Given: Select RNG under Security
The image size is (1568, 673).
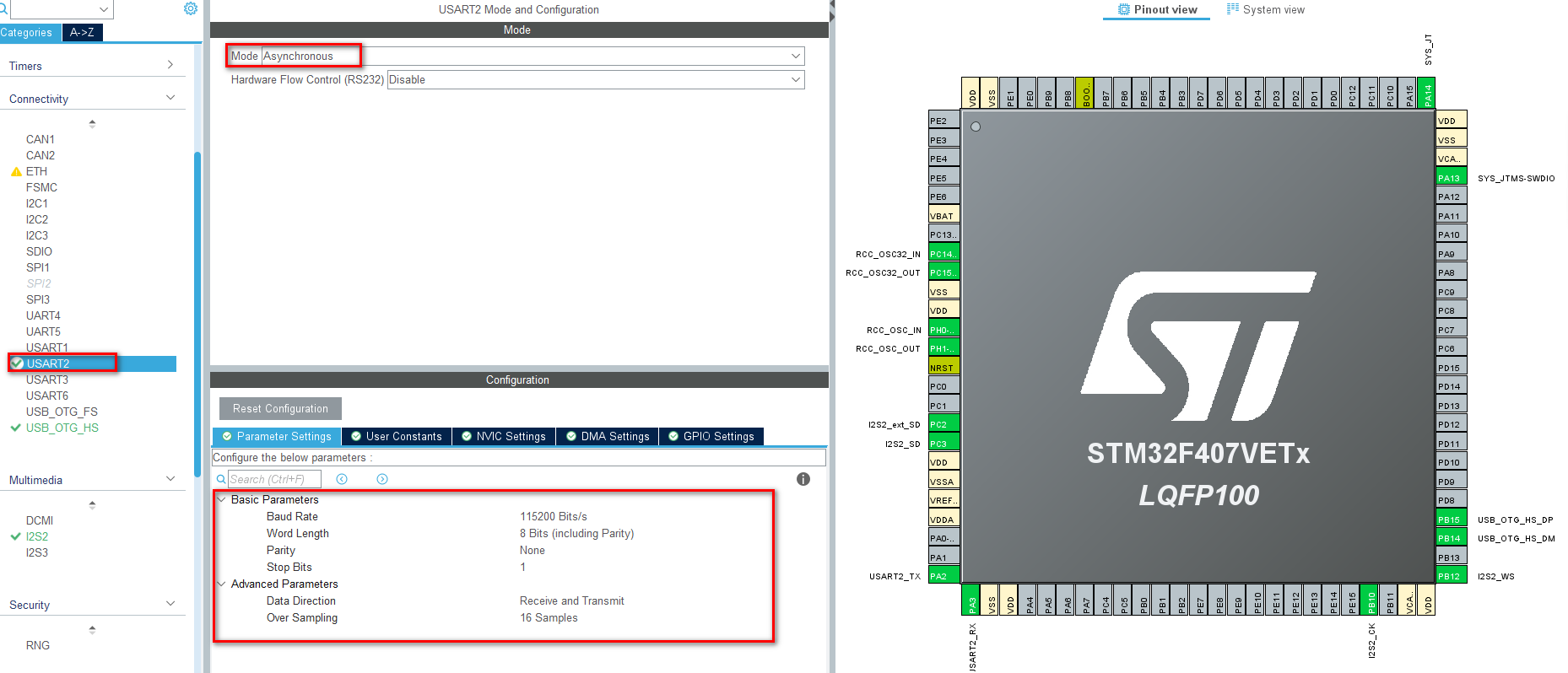Looking at the screenshot, I should click(38, 645).
